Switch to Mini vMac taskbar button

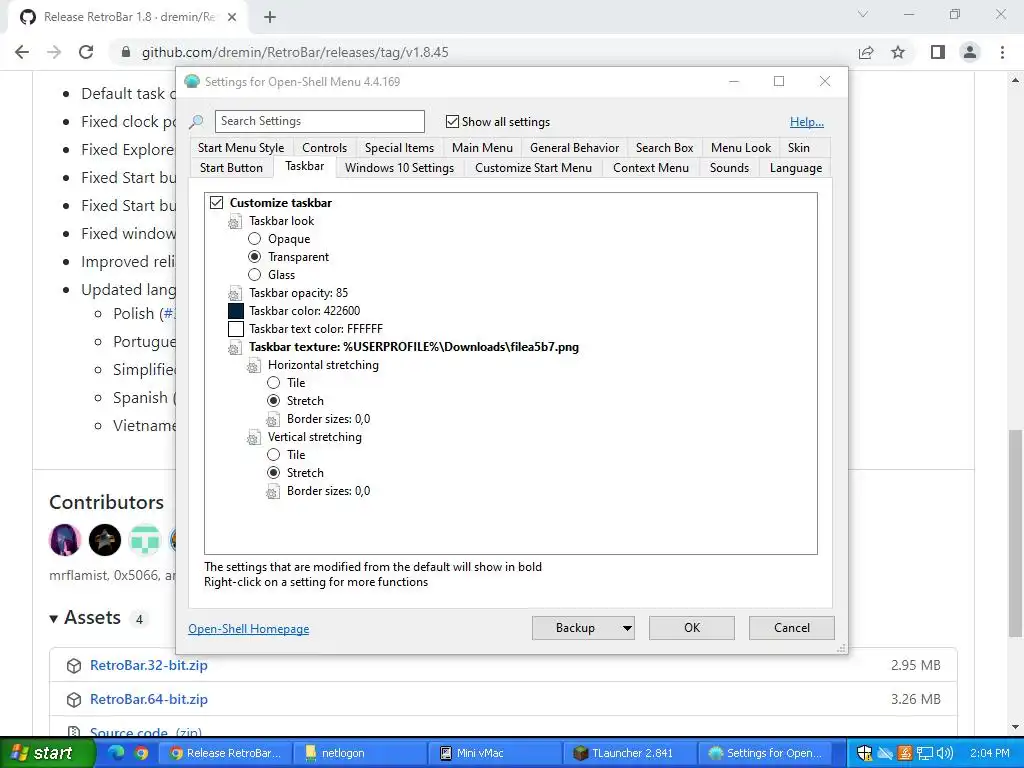(x=494, y=753)
